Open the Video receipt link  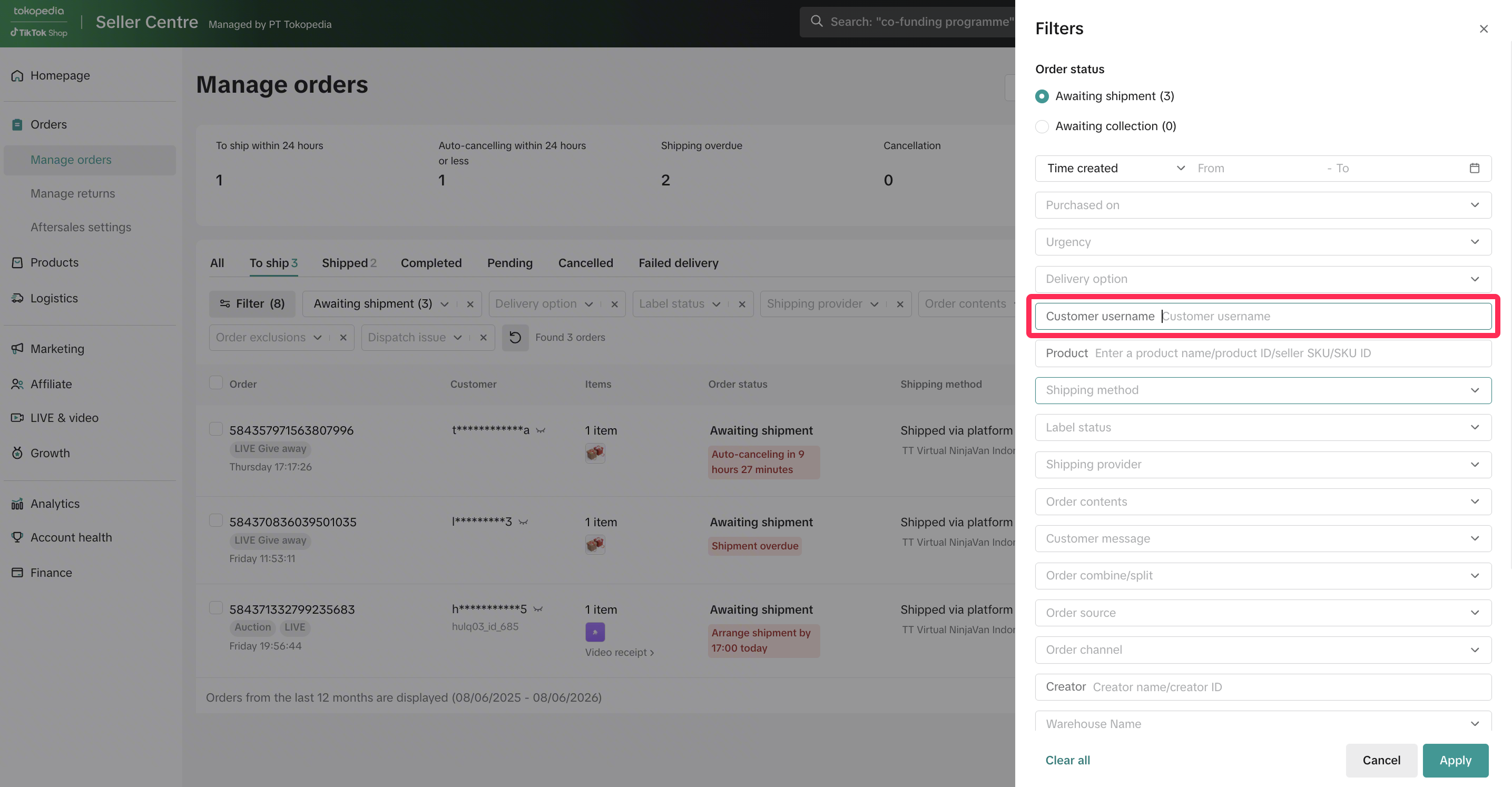(619, 653)
